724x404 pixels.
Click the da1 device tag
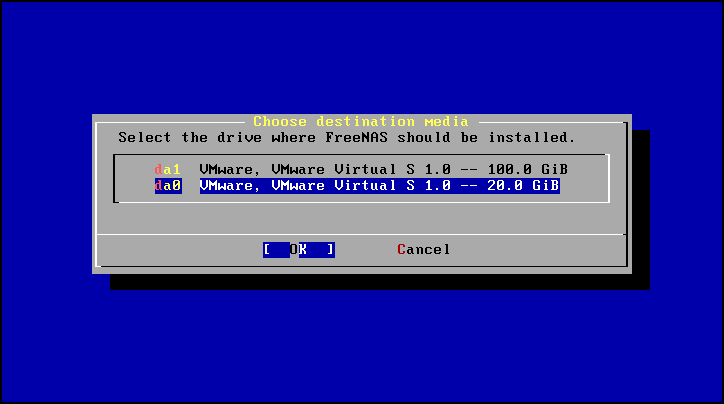click(x=168, y=169)
